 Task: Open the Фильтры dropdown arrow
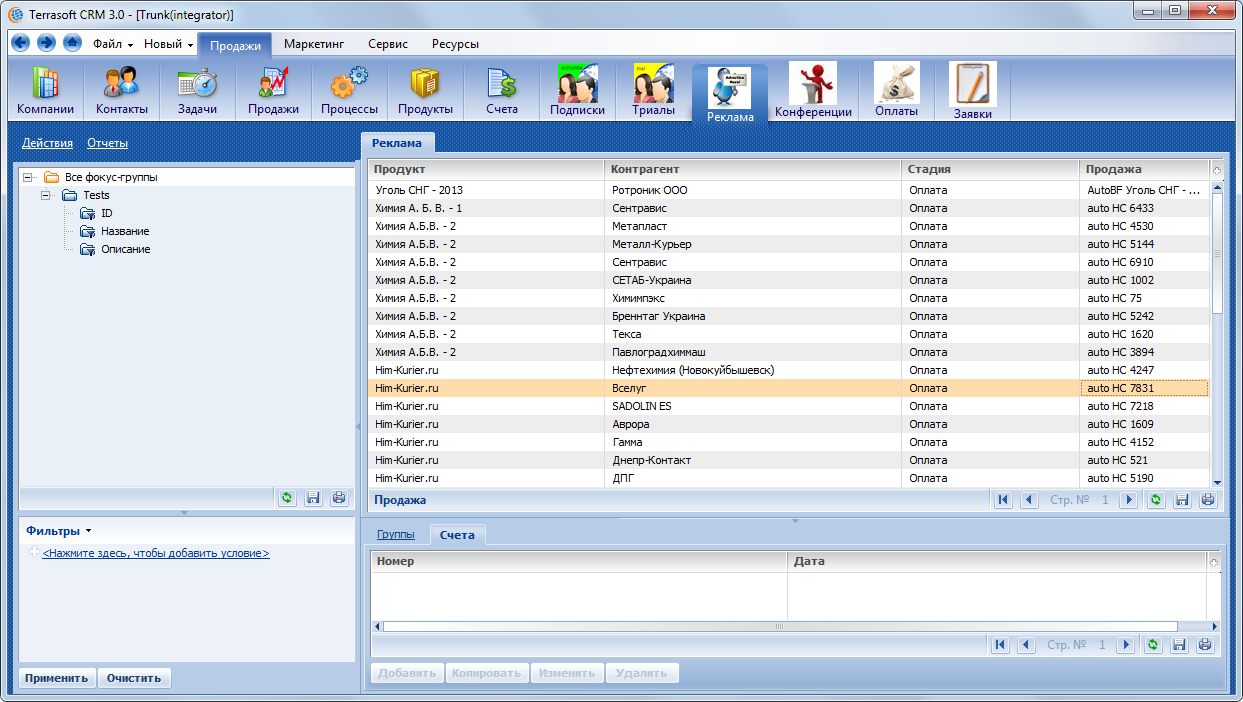click(88, 531)
